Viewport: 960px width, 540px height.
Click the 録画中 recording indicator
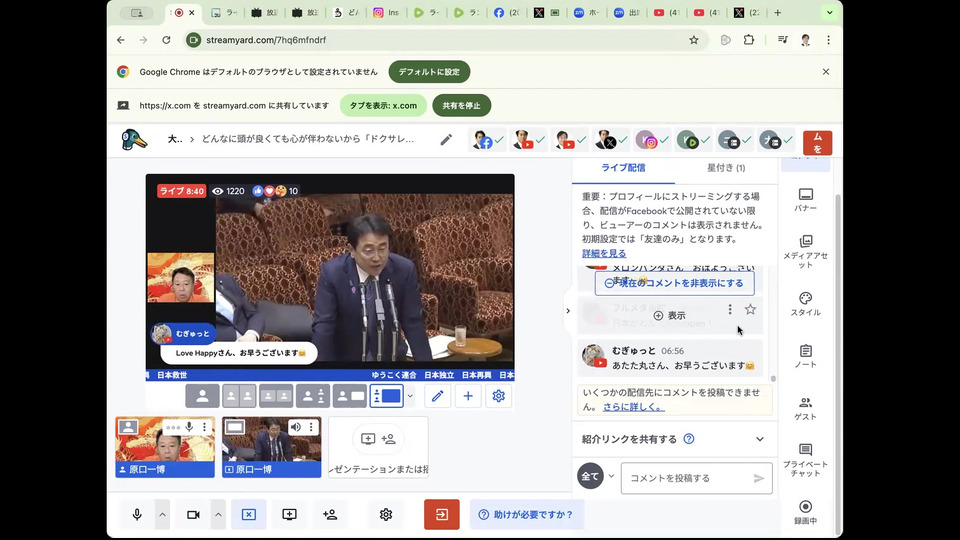(806, 512)
